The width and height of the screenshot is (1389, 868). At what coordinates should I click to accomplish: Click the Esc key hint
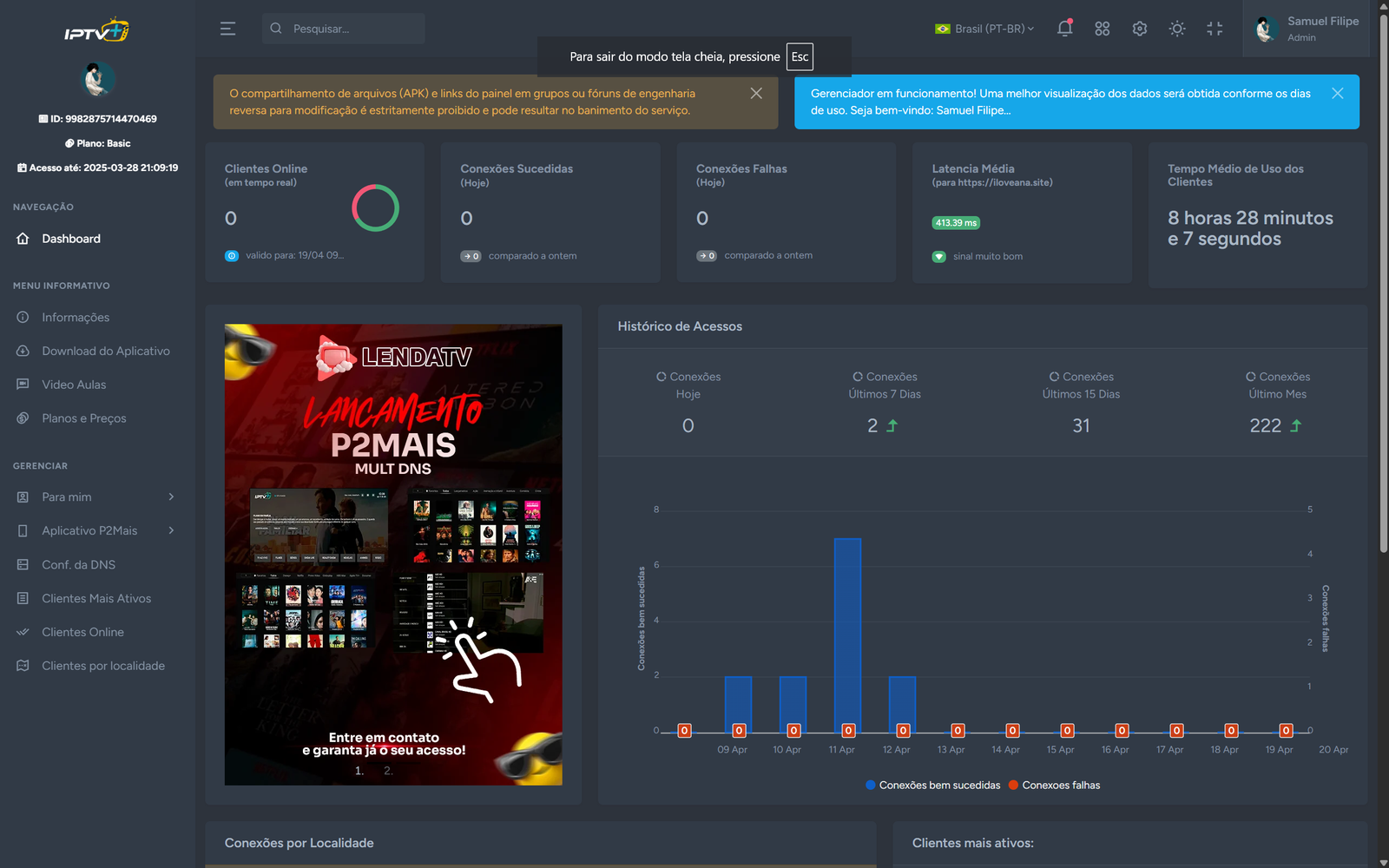[800, 56]
